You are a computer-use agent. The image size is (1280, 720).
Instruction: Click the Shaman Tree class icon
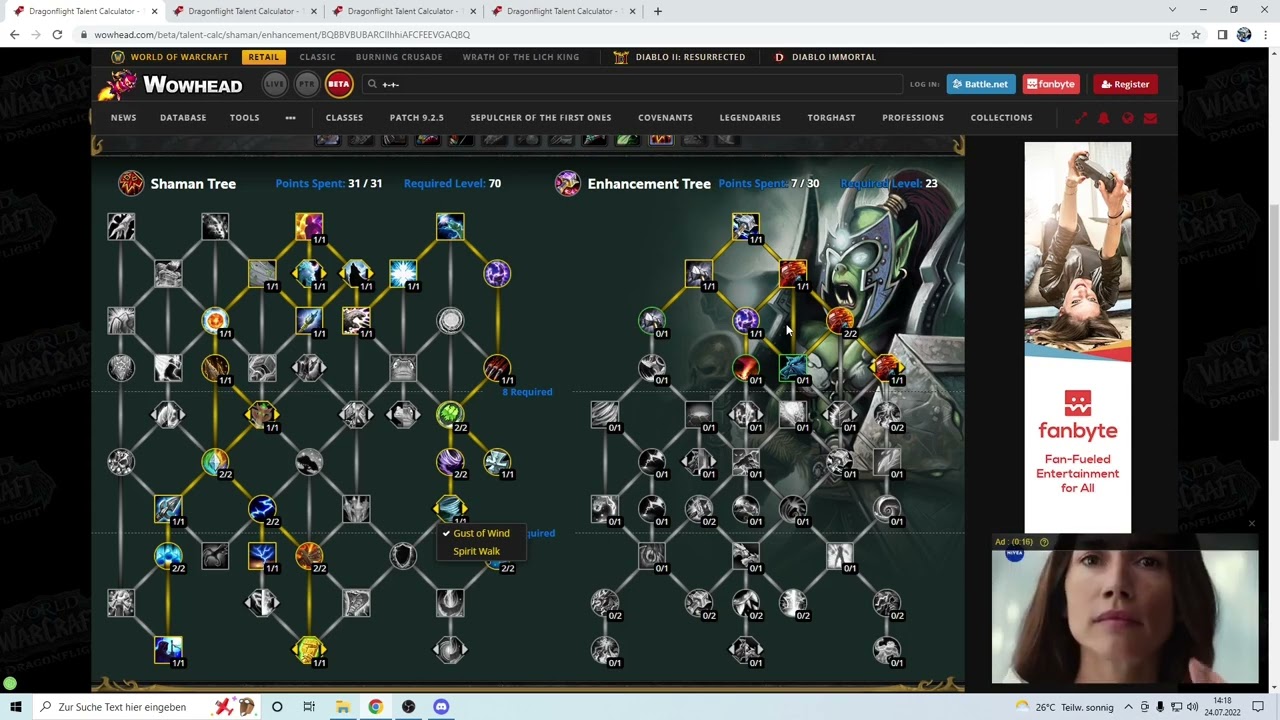pyautogui.click(x=131, y=183)
